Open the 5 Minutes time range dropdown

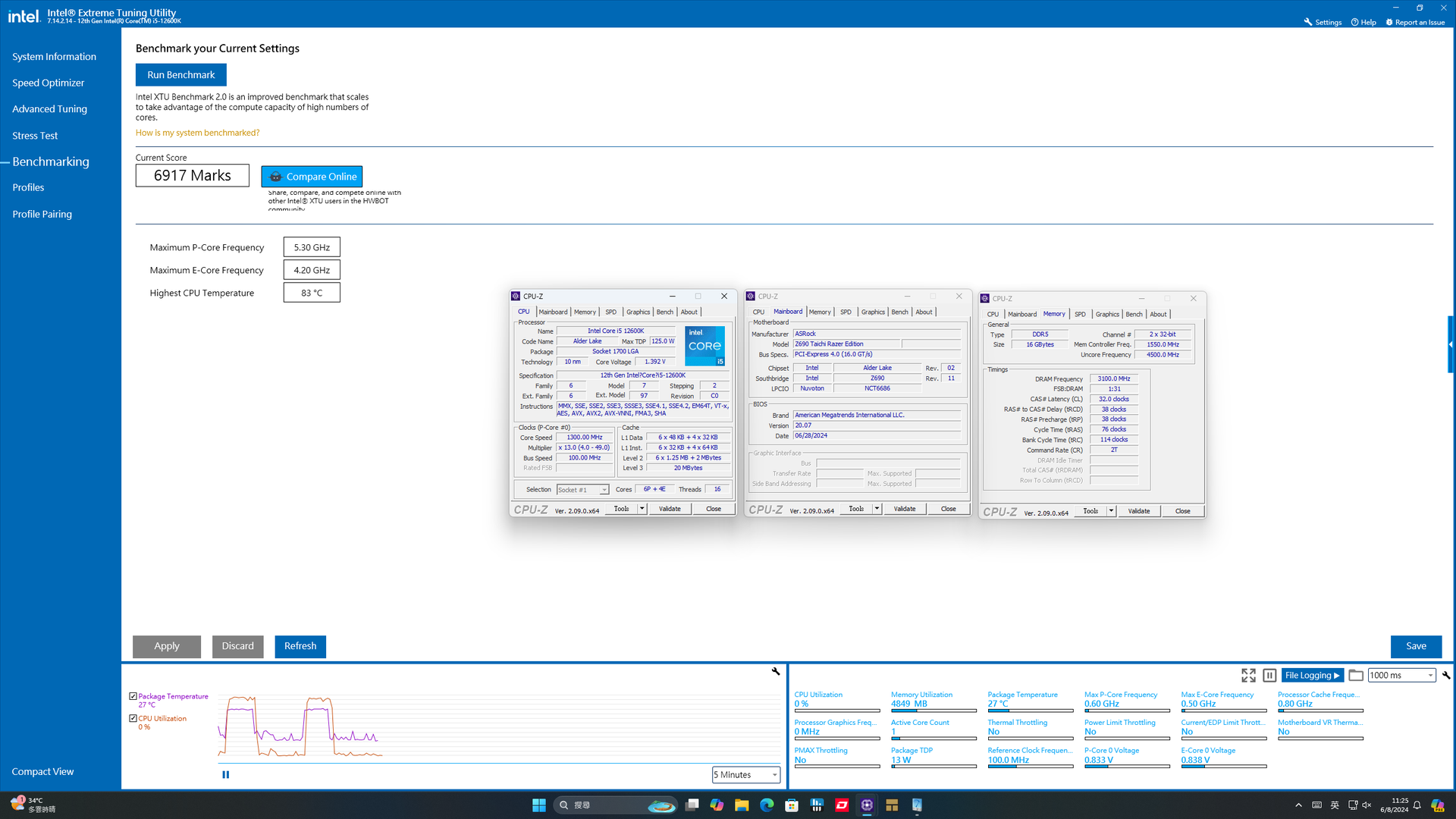[x=746, y=774]
